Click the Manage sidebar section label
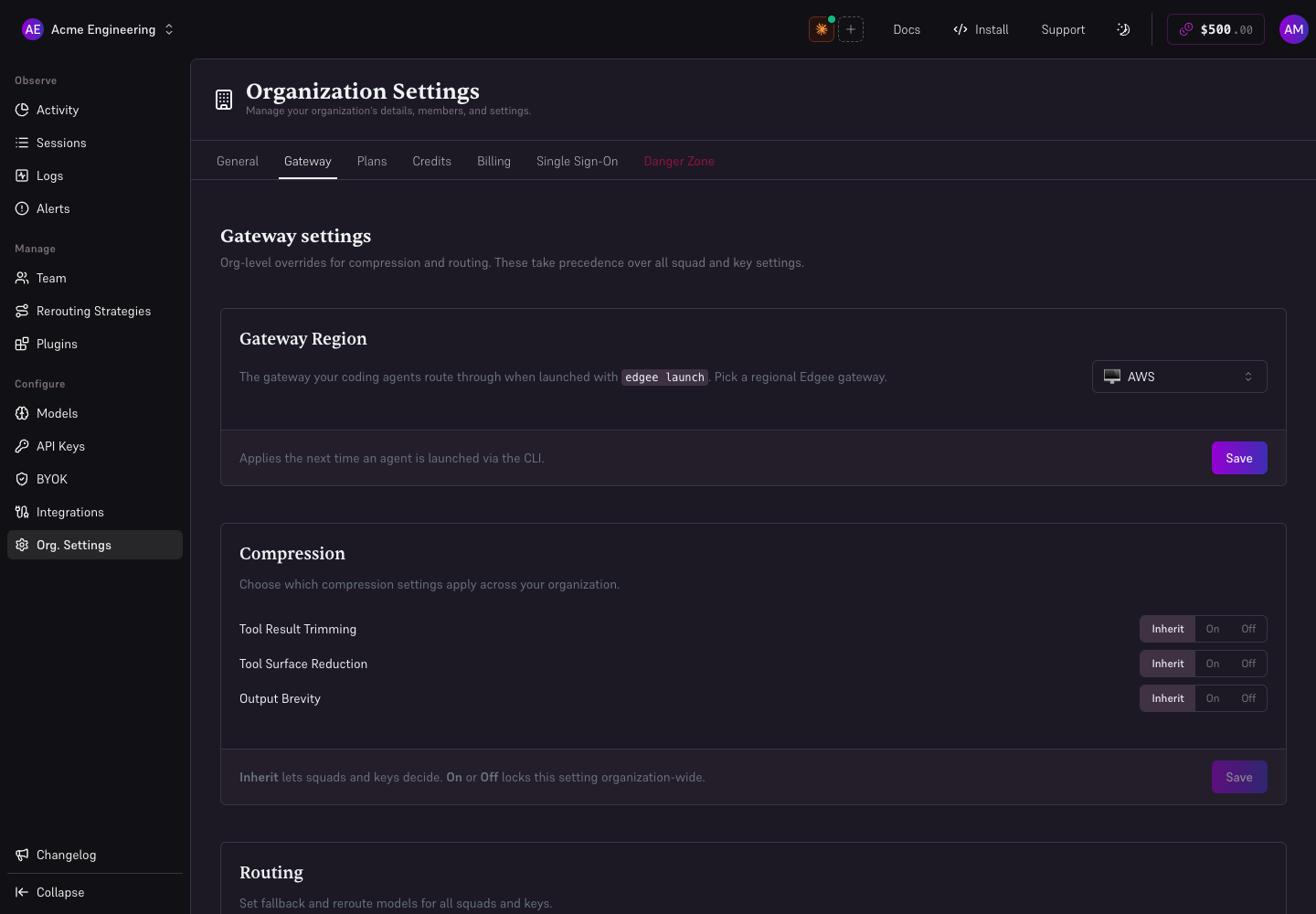The height and width of the screenshot is (914, 1316). click(x=35, y=249)
